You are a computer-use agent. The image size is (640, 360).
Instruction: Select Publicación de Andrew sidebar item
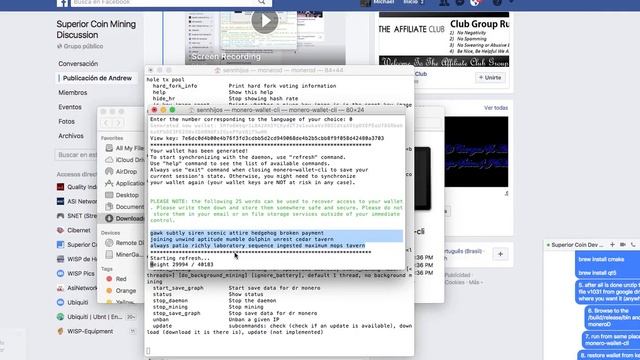pos(97,78)
